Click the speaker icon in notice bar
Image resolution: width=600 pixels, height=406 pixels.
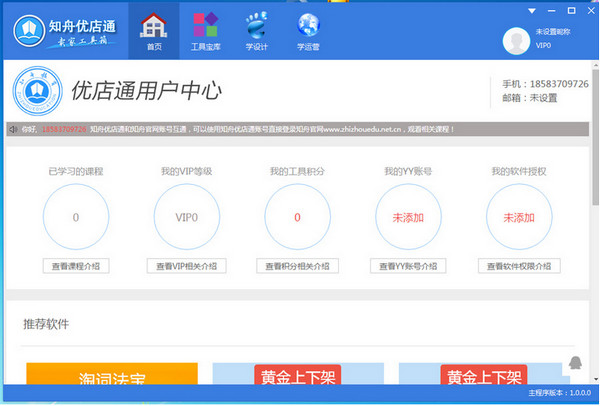pos(13,129)
